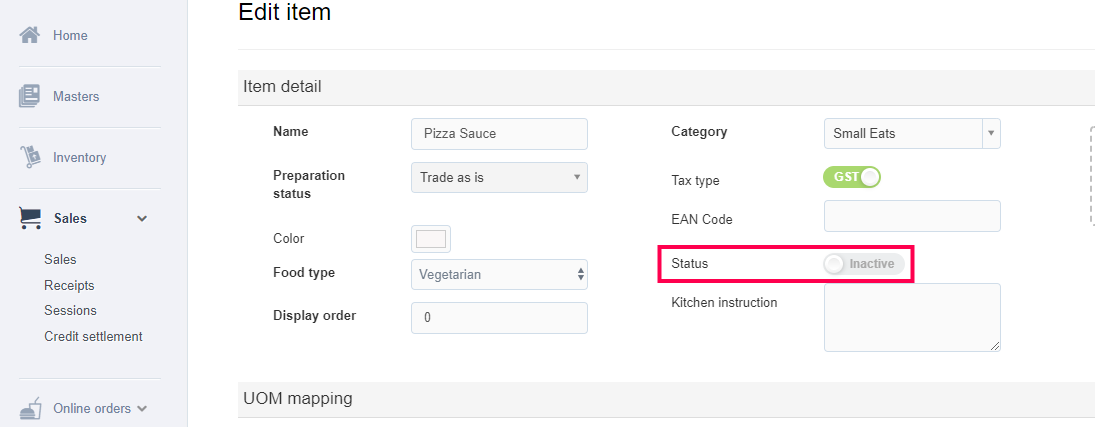This screenshot has height=427, width=1095.
Task: Open the Preparation status dropdown
Action: (x=499, y=177)
